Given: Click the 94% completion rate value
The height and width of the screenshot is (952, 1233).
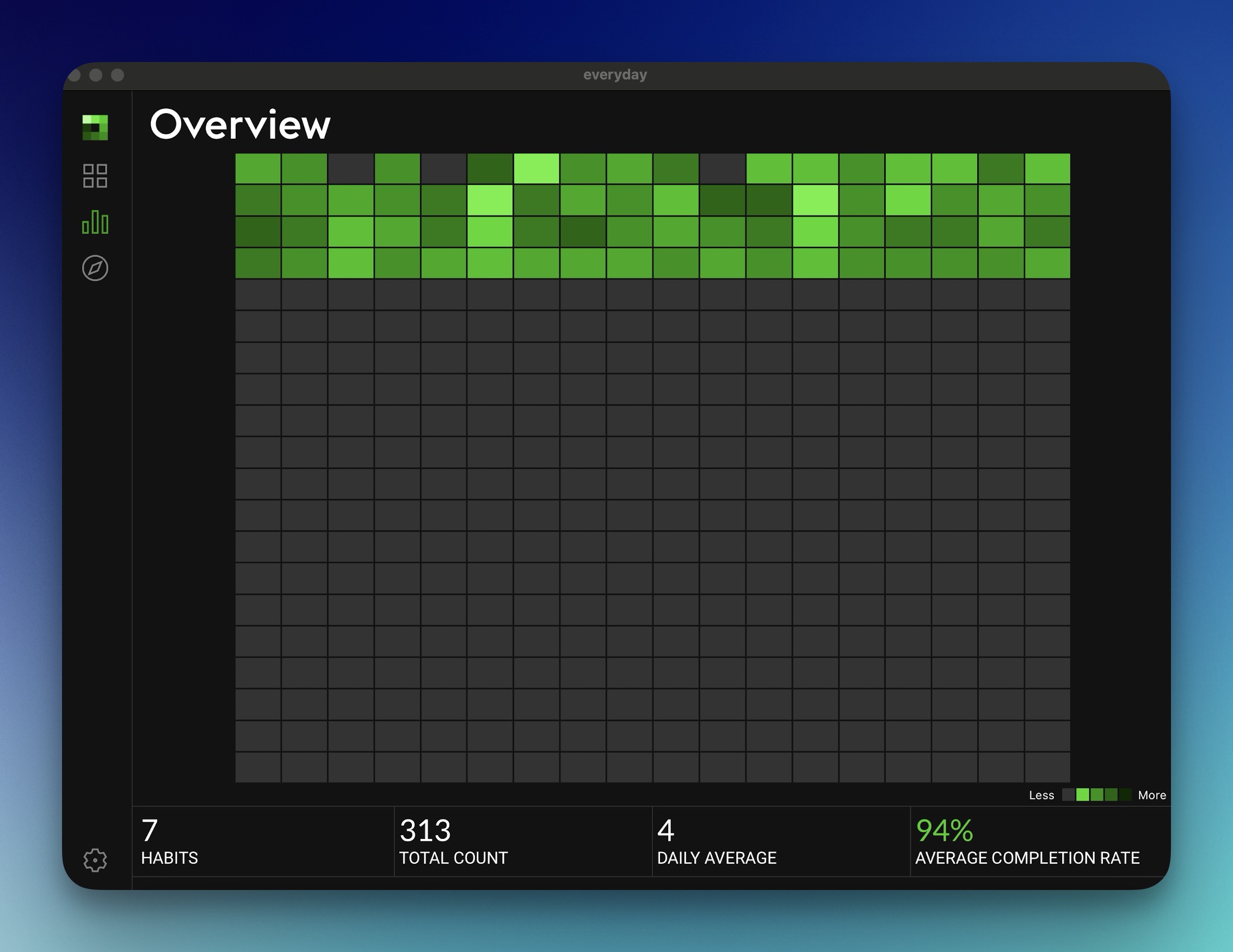Looking at the screenshot, I should coord(945,831).
